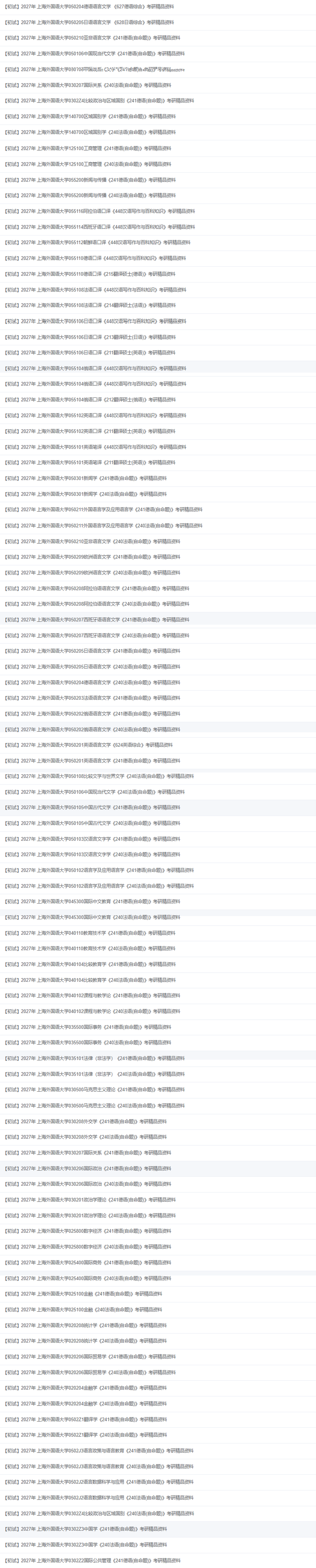Open 040104比较教育学《241德语(自命题)》 link
Image resolution: width=316 pixels, height=1568 pixels.
tap(90, 964)
